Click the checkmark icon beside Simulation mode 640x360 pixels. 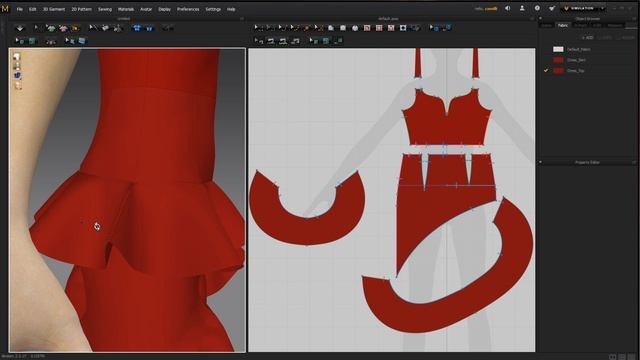pyautogui.click(x=552, y=8)
